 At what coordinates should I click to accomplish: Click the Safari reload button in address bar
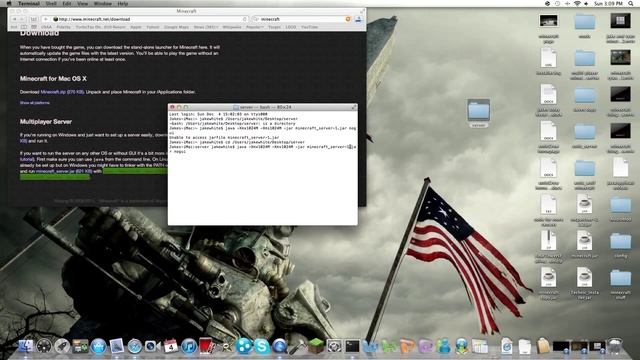click(x=244, y=19)
